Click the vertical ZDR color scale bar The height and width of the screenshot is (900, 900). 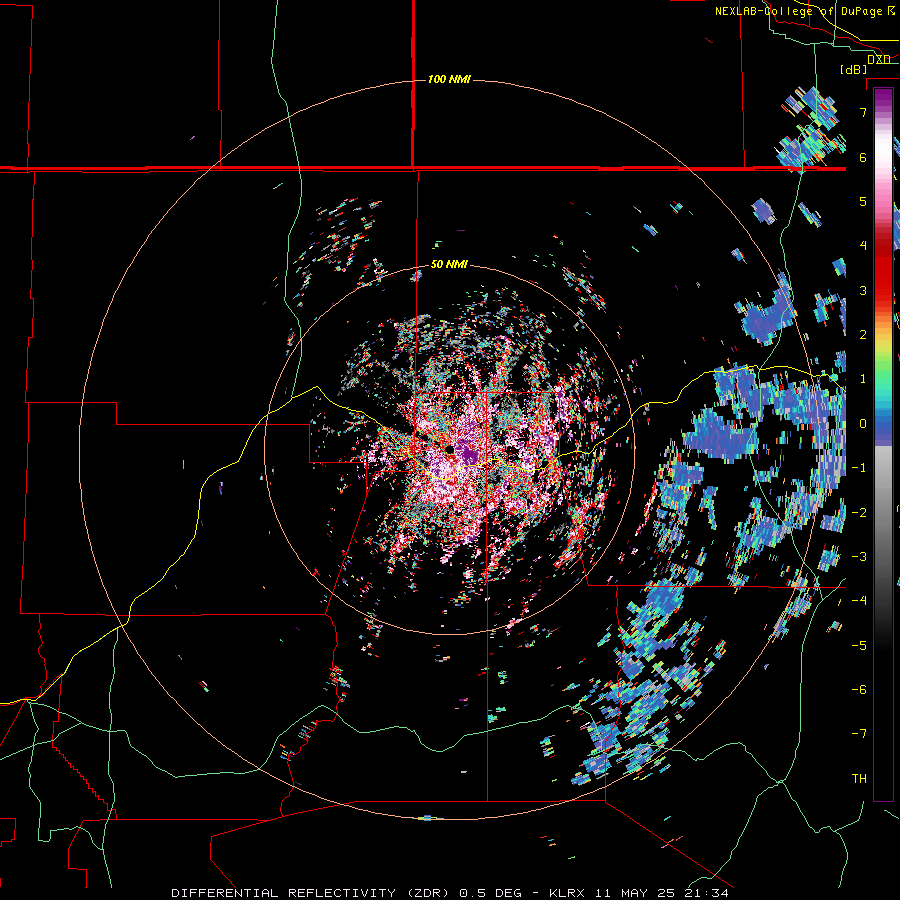click(883, 444)
